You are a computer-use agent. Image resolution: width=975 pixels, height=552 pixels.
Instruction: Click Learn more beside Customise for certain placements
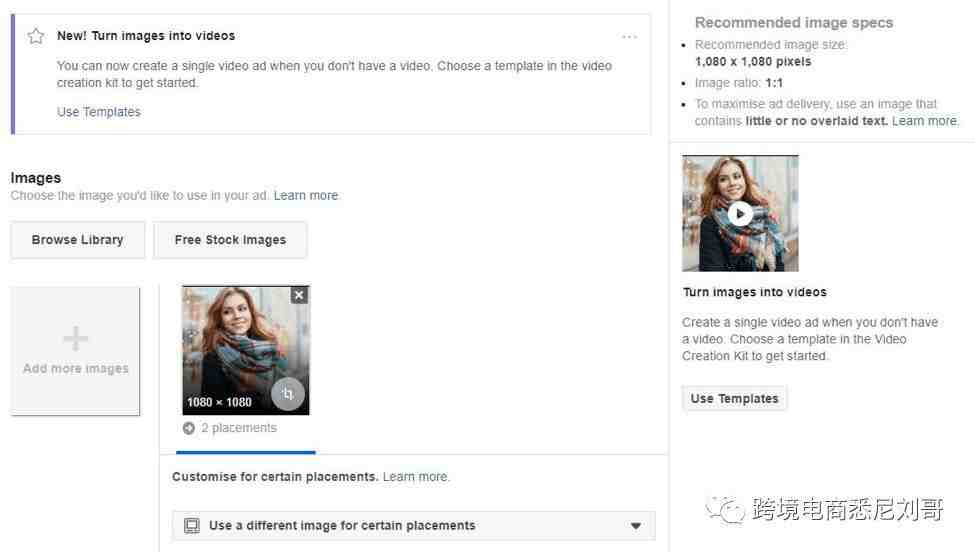[x=415, y=477]
